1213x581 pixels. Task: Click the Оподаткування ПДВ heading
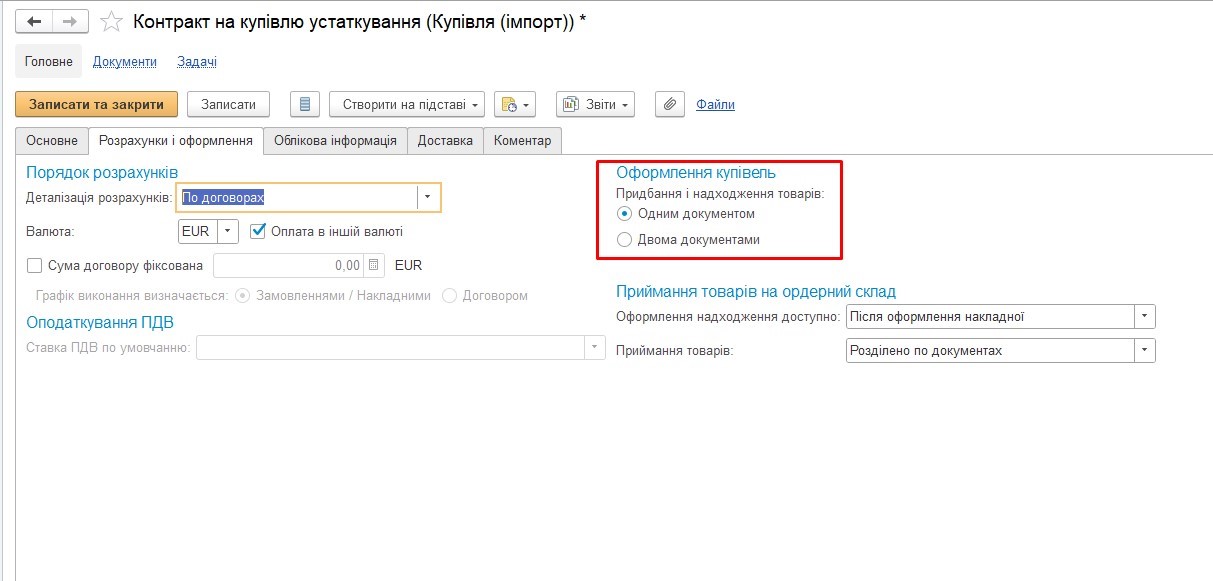pyautogui.click(x=101, y=322)
